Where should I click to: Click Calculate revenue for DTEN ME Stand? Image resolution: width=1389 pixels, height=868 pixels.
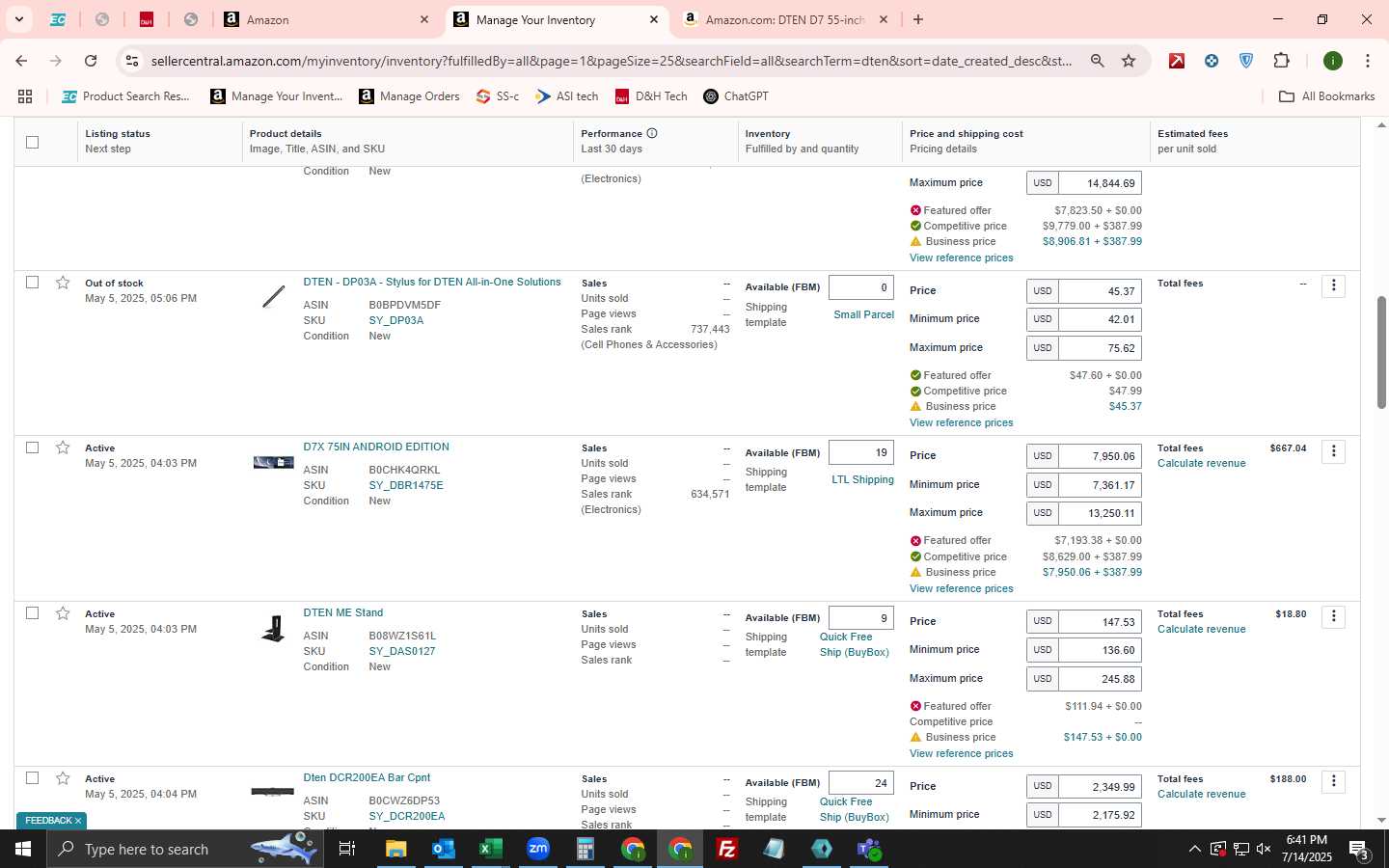[x=1202, y=629]
